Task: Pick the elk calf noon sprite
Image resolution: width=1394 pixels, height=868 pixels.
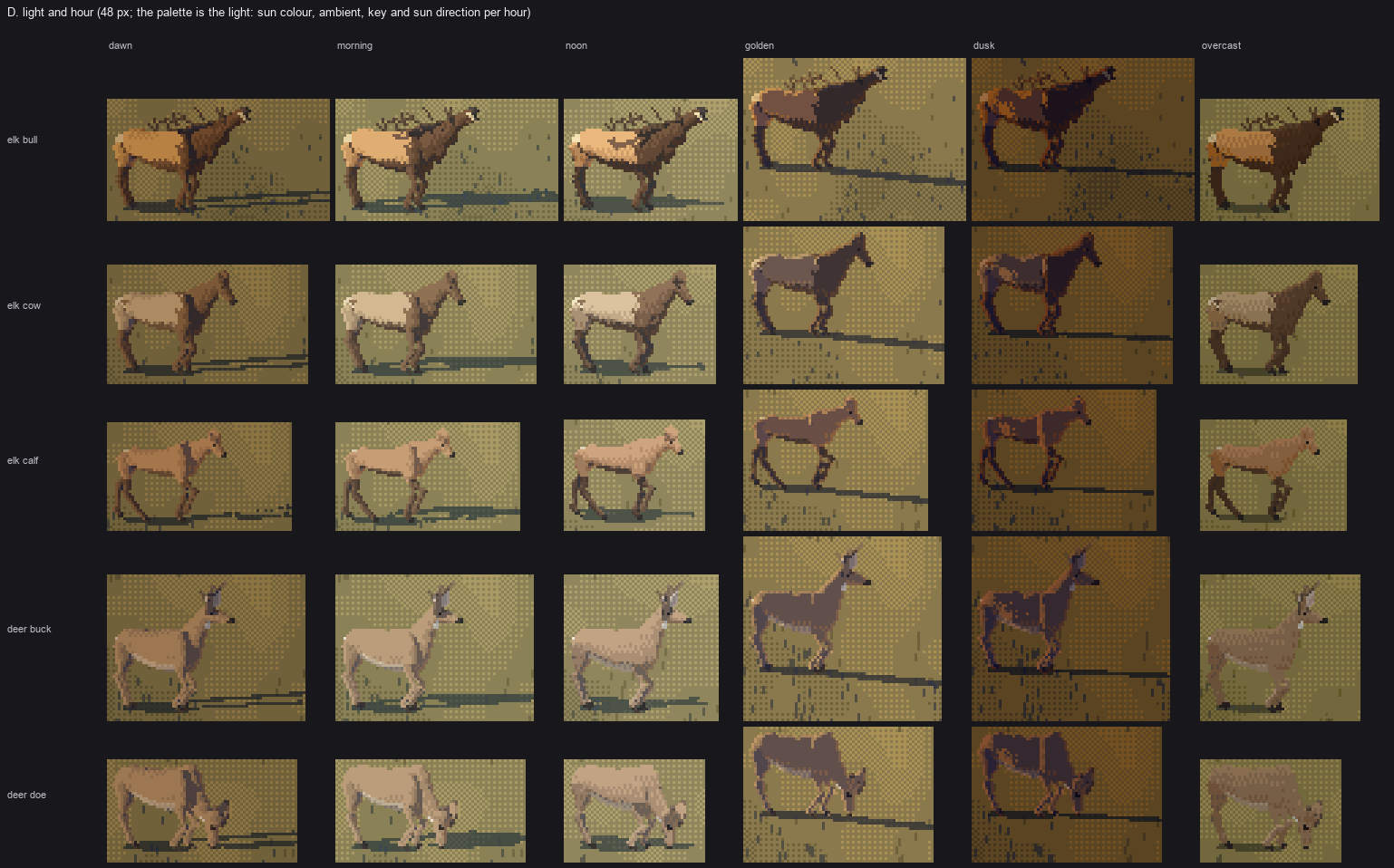Action: [634, 475]
